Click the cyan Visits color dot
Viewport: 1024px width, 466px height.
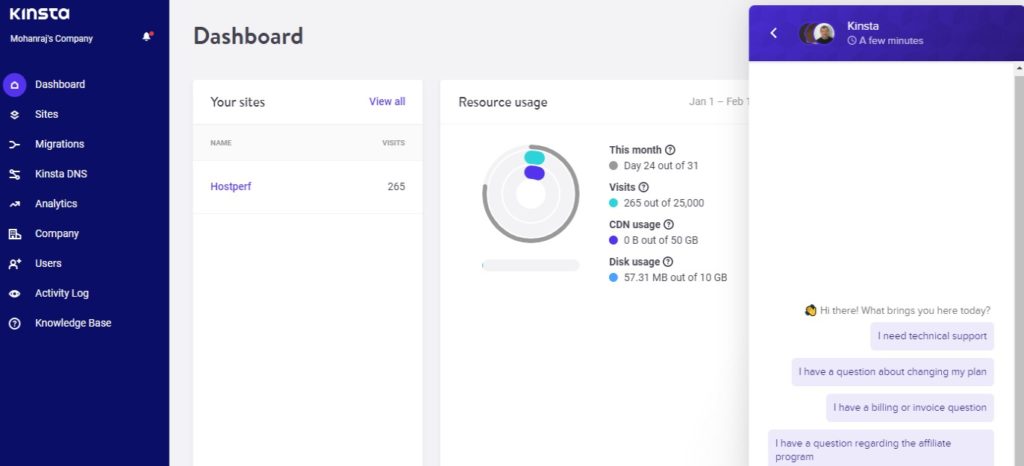(613, 203)
